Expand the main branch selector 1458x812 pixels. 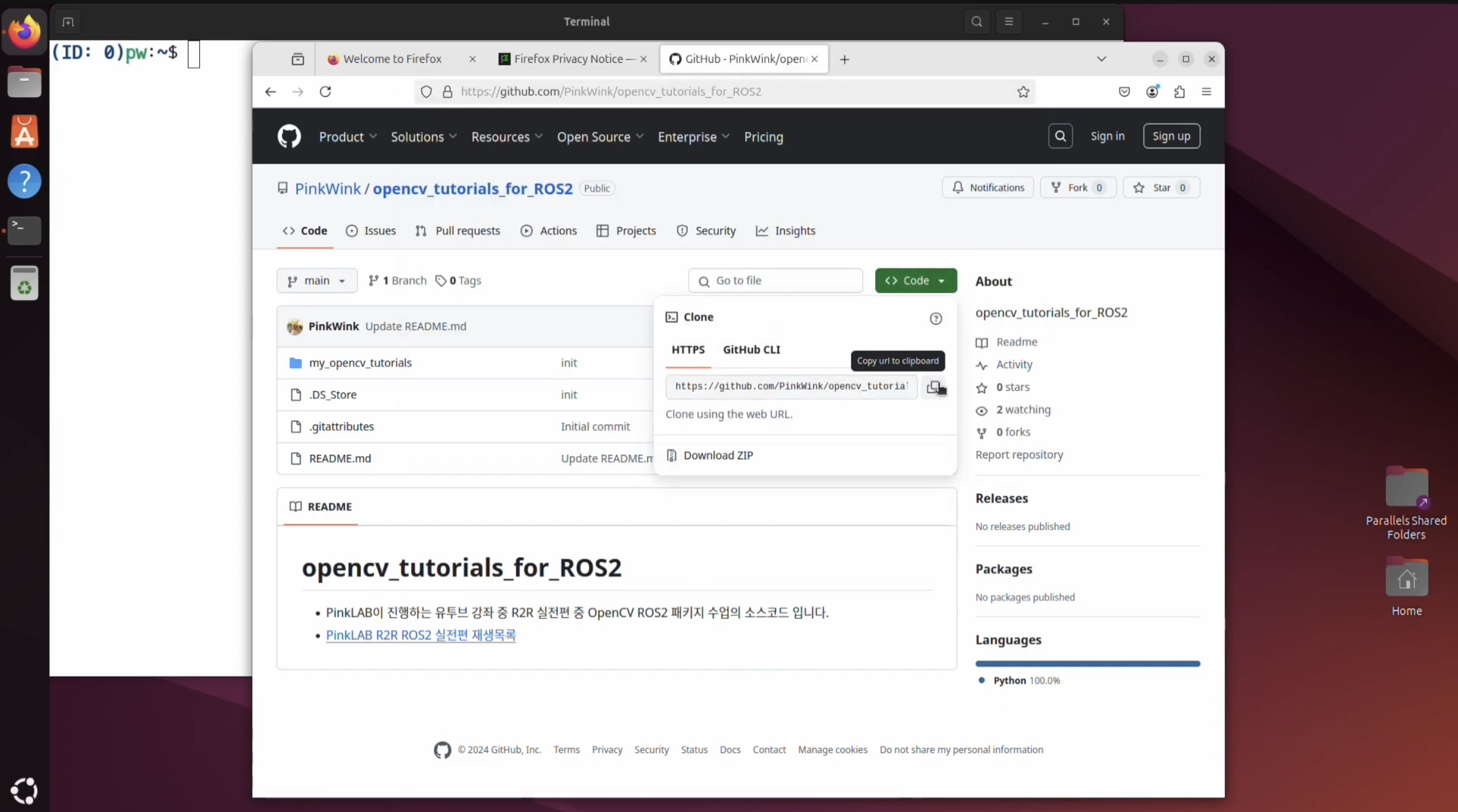[x=316, y=280]
